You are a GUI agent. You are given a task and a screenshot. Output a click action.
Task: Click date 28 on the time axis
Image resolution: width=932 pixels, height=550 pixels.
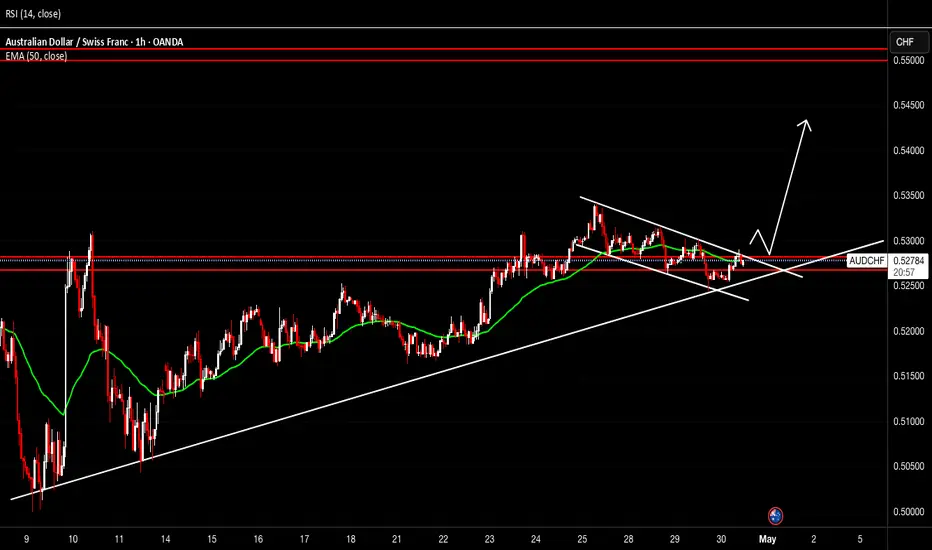point(628,539)
